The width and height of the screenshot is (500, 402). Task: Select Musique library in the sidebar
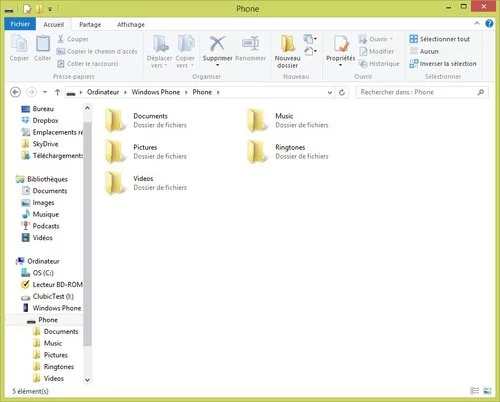click(40, 214)
